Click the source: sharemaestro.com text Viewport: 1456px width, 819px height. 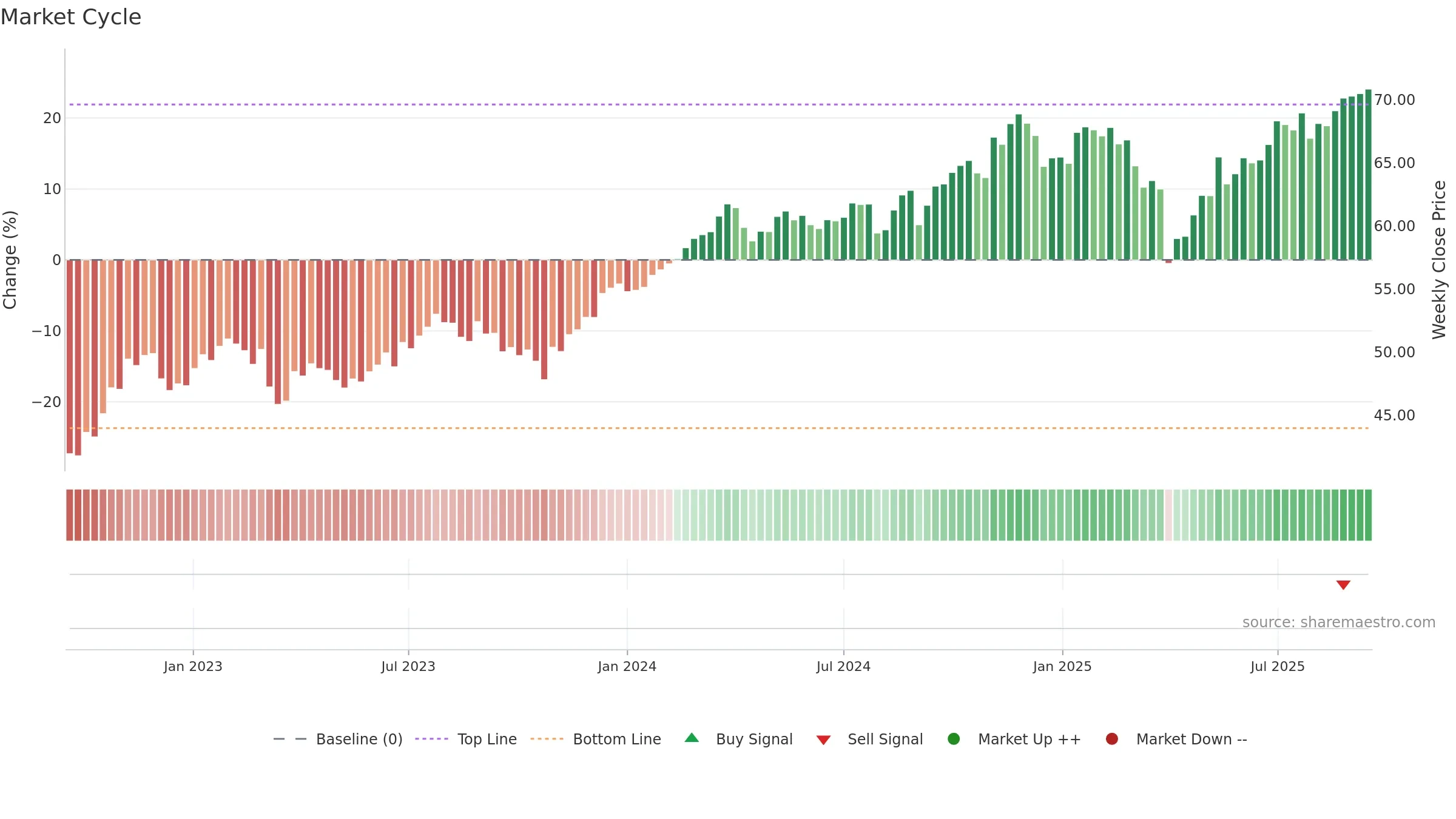pyautogui.click(x=1339, y=622)
